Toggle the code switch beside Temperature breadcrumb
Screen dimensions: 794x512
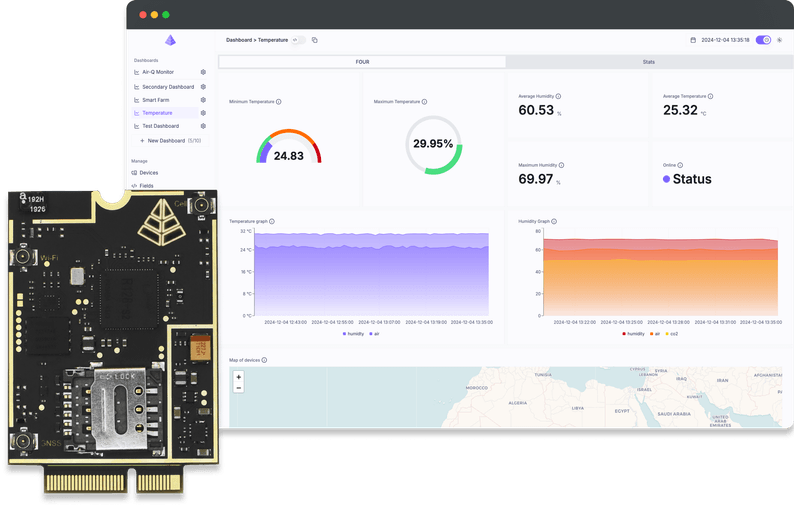click(x=298, y=40)
